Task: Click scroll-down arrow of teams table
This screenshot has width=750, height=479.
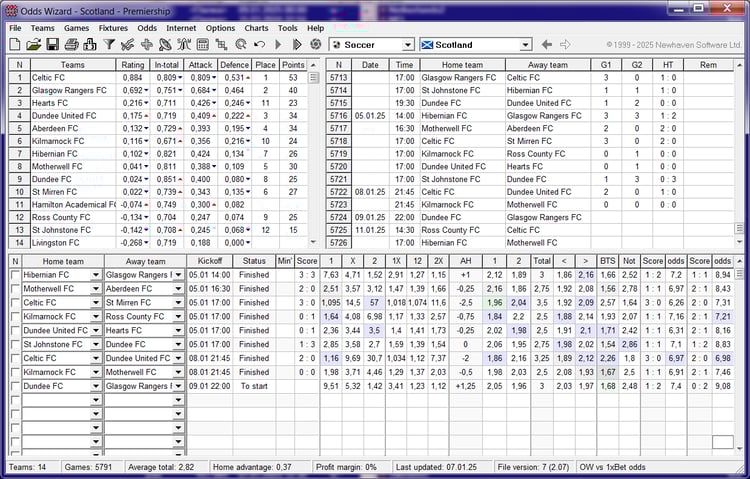Action: [314, 242]
